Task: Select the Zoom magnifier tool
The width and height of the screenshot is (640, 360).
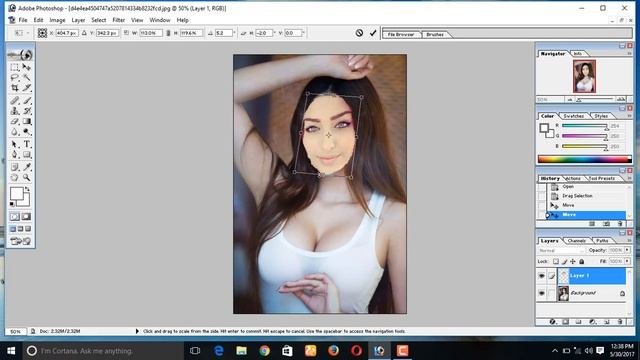Action: [x=27, y=178]
